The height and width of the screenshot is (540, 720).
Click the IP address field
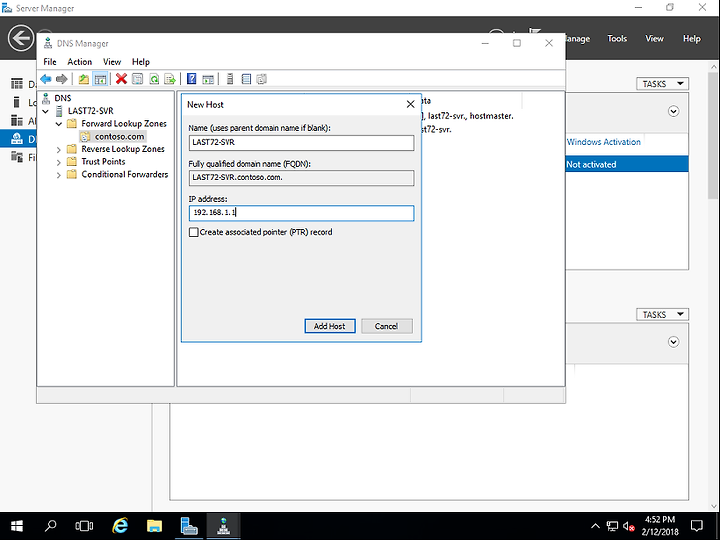tap(301, 213)
